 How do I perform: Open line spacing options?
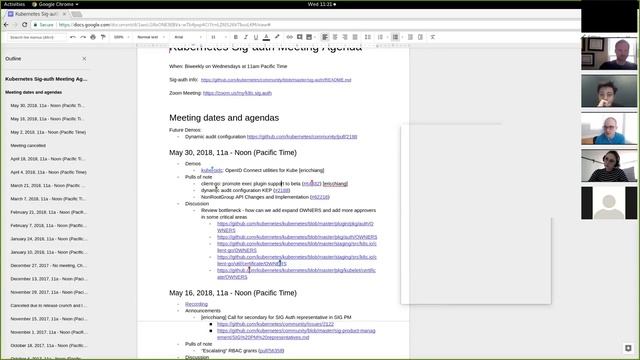click(368, 37)
